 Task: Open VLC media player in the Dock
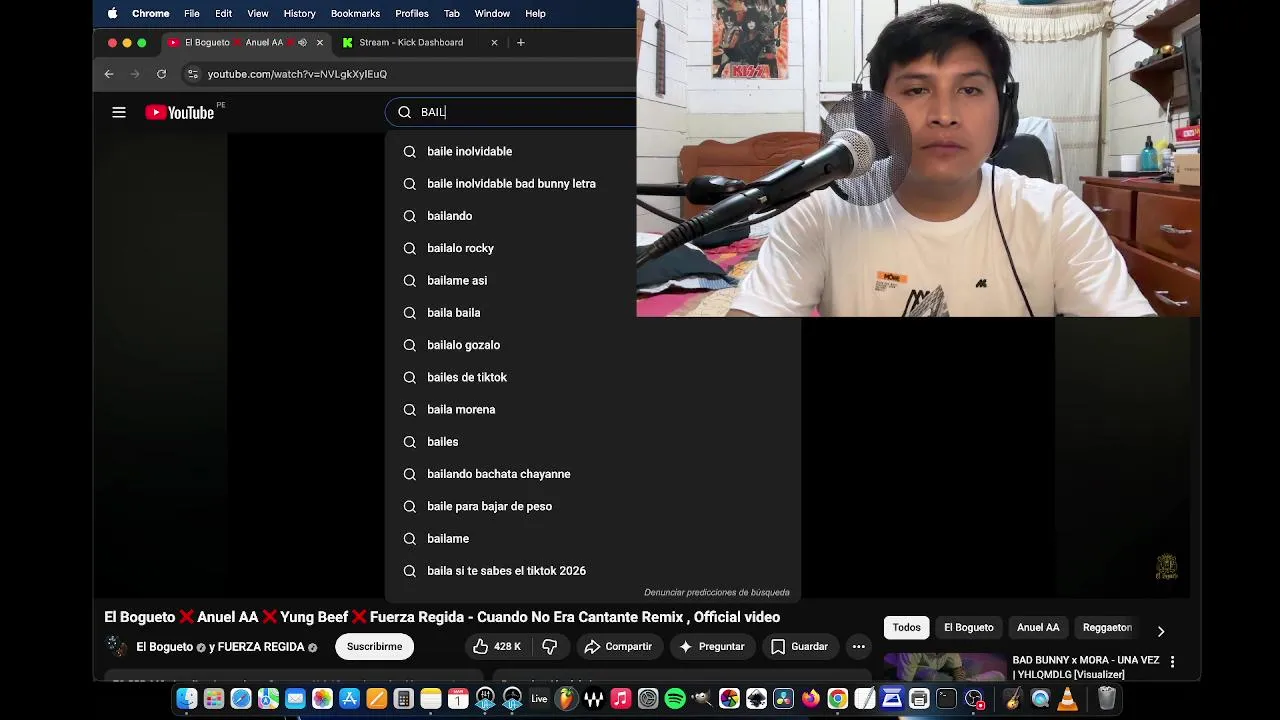click(1066, 699)
